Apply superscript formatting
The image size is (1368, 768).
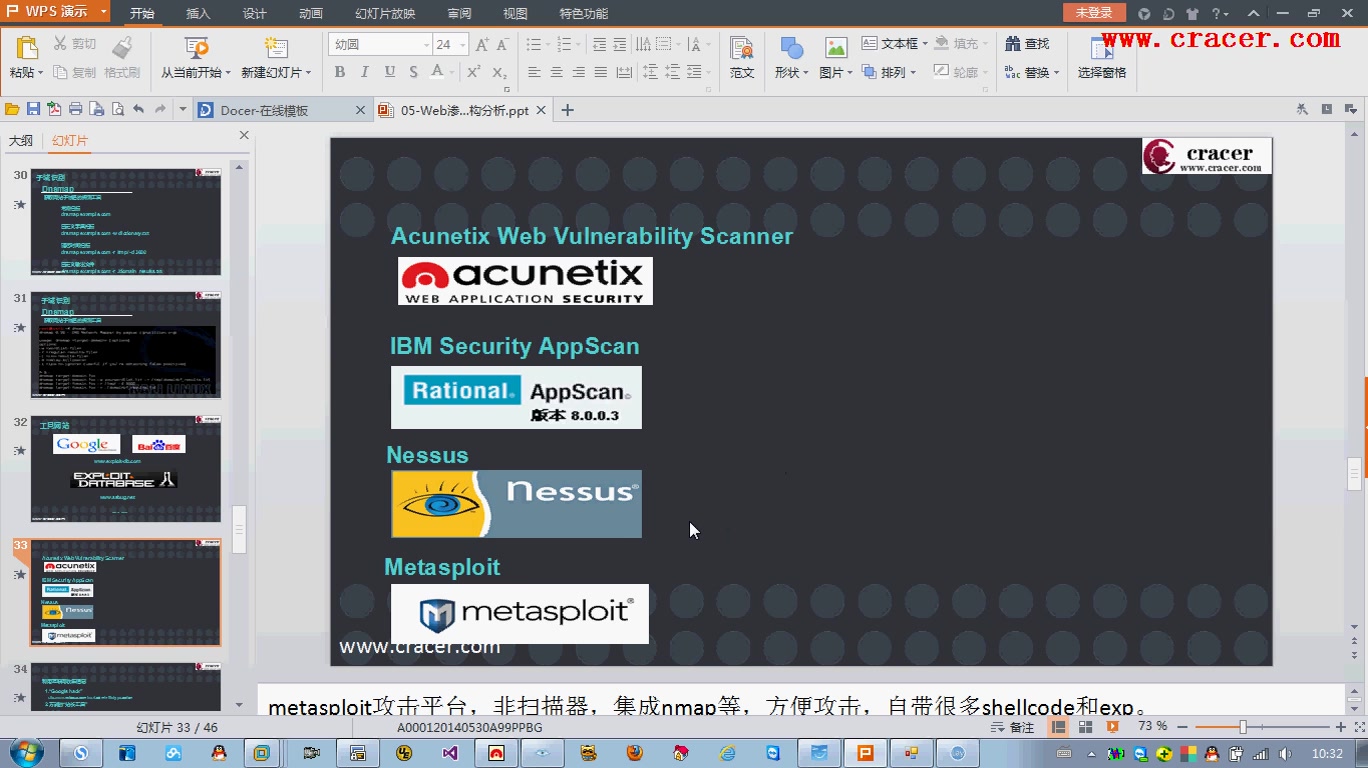[x=474, y=72]
